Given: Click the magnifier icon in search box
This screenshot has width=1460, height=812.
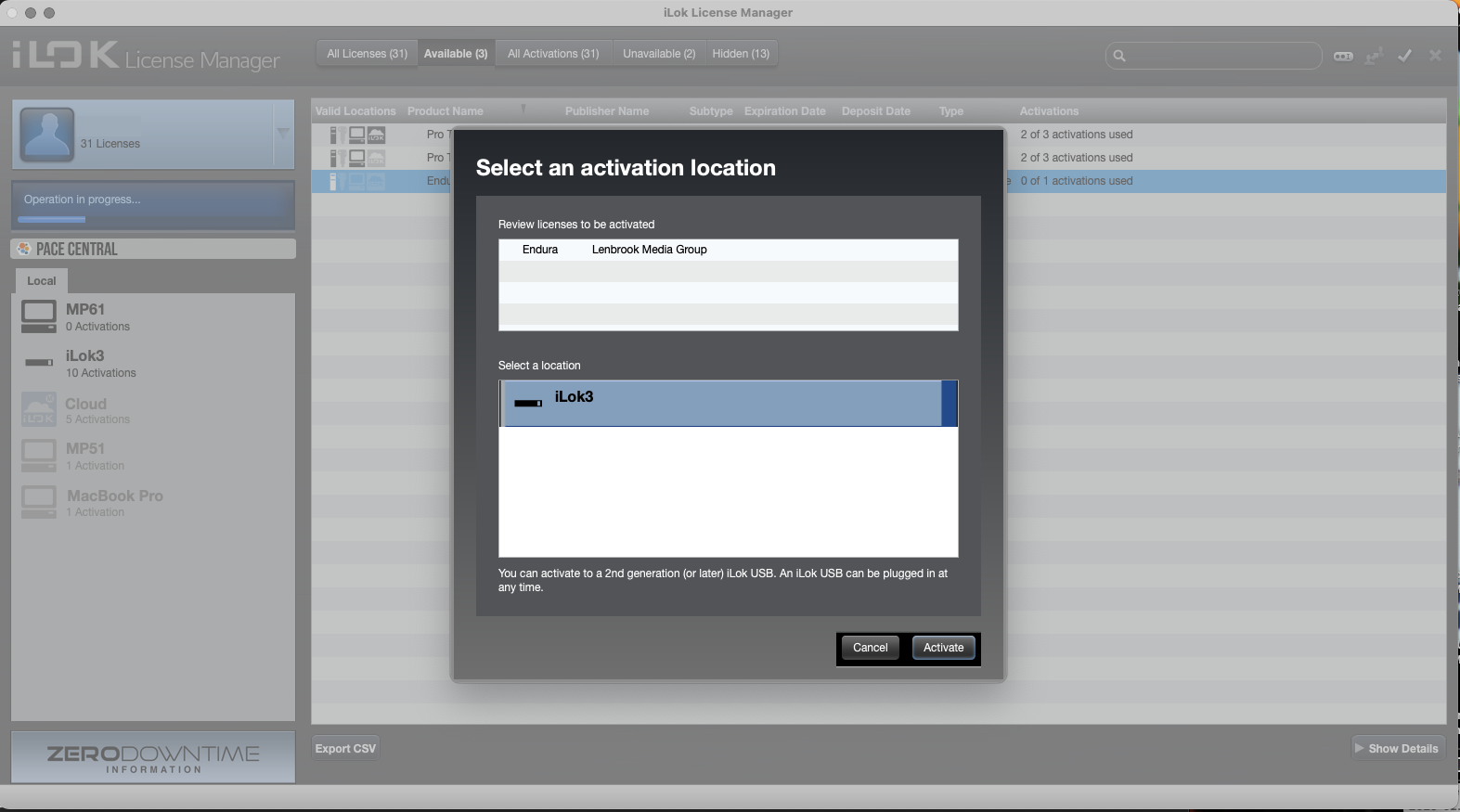Looking at the screenshot, I should pyautogui.click(x=1119, y=56).
